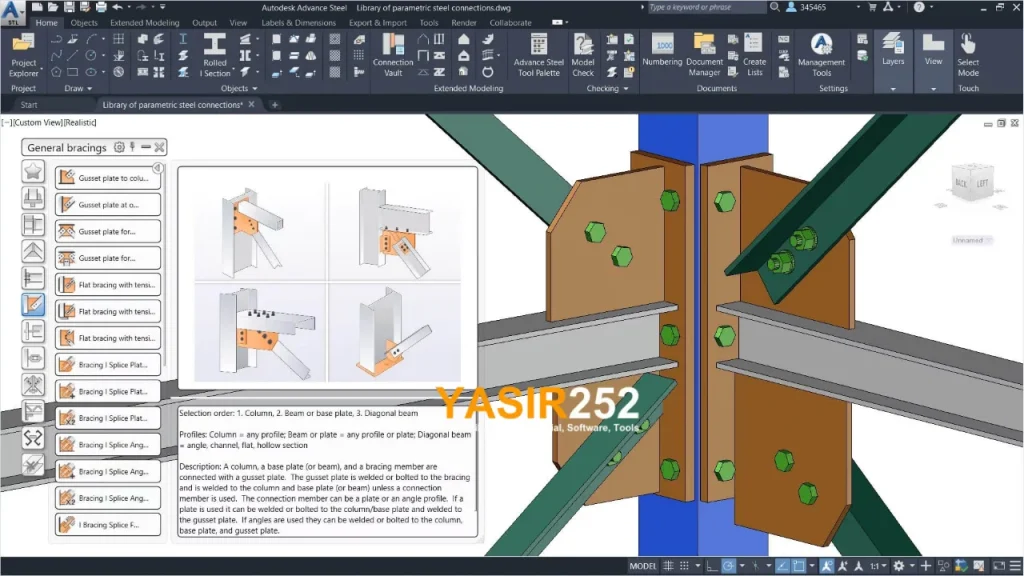1024x576 pixels.
Task: Open quick access toolbar customize dropdown
Action: coord(163,7)
